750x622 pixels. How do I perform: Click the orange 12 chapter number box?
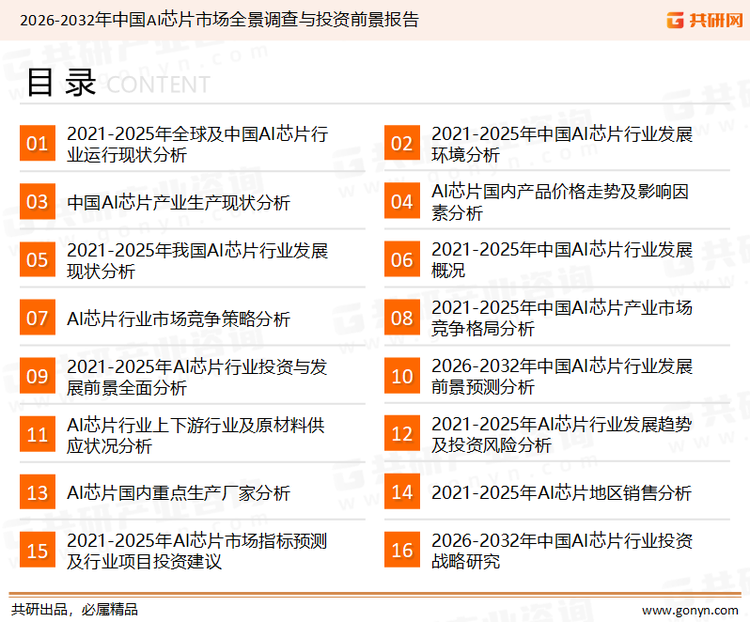[x=402, y=434]
